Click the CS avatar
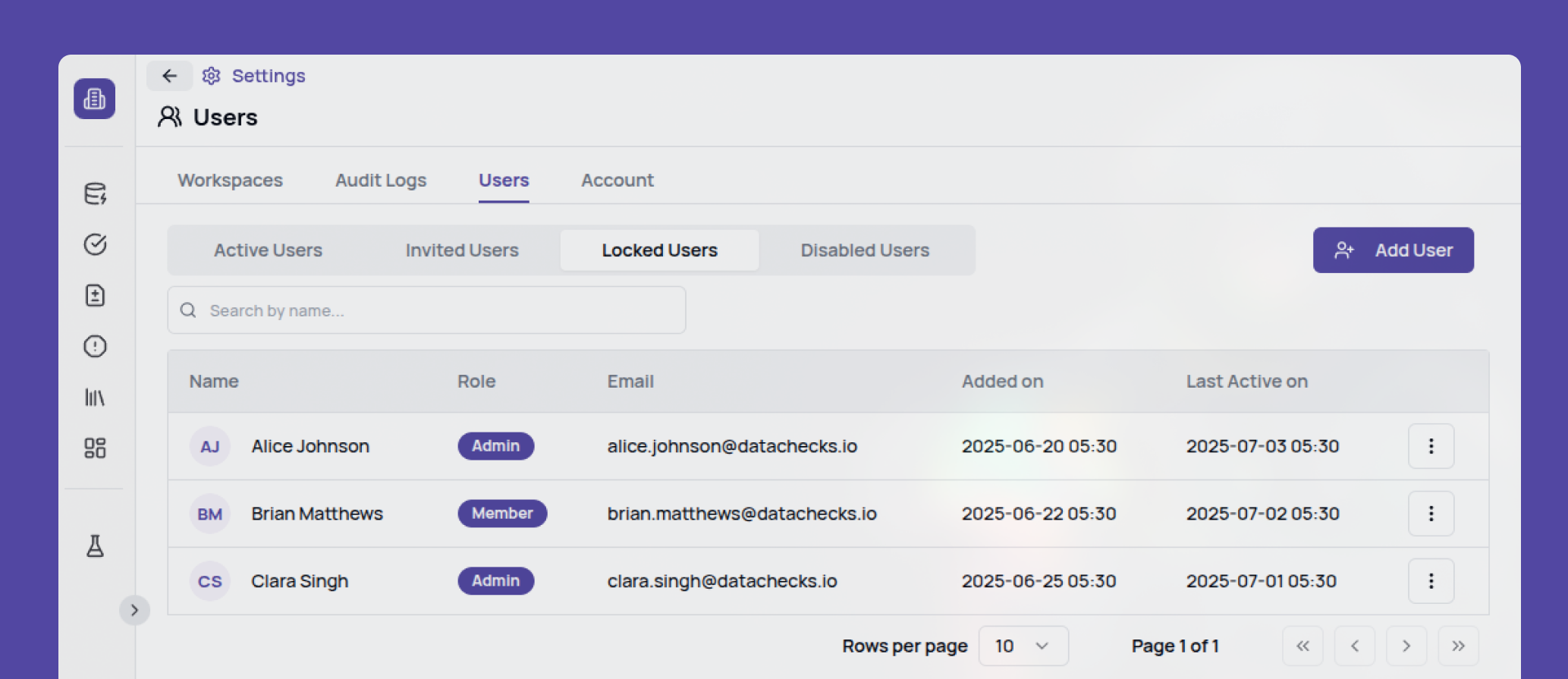Viewport: 1568px width, 679px height. pyautogui.click(x=209, y=581)
